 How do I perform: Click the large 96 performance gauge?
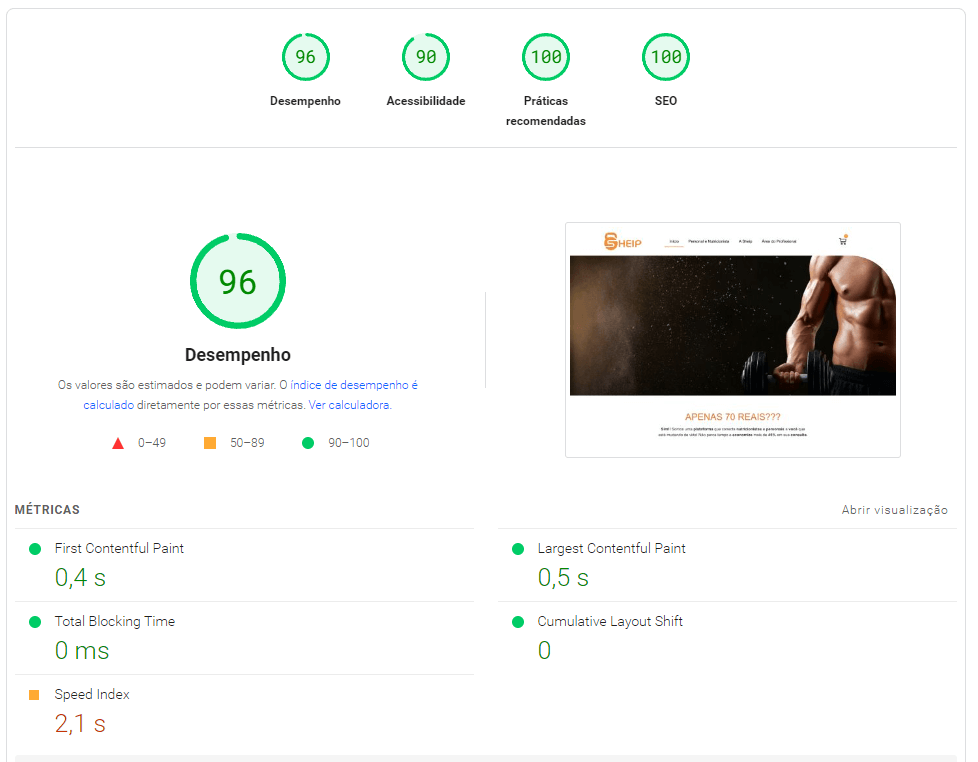[x=238, y=281]
